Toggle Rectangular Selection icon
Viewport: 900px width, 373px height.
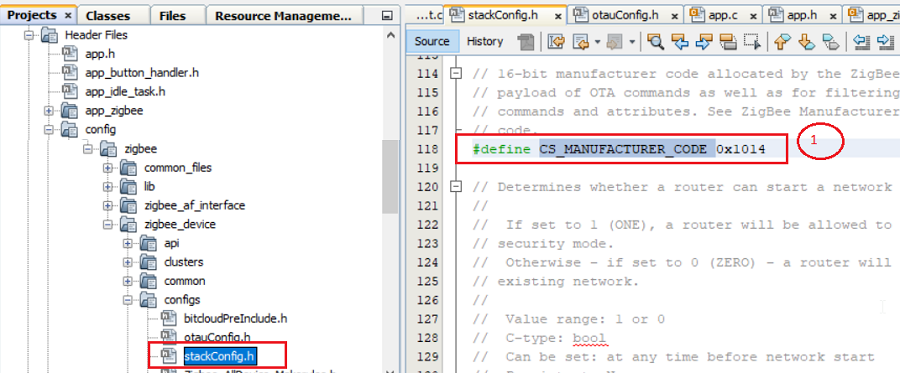(752, 41)
